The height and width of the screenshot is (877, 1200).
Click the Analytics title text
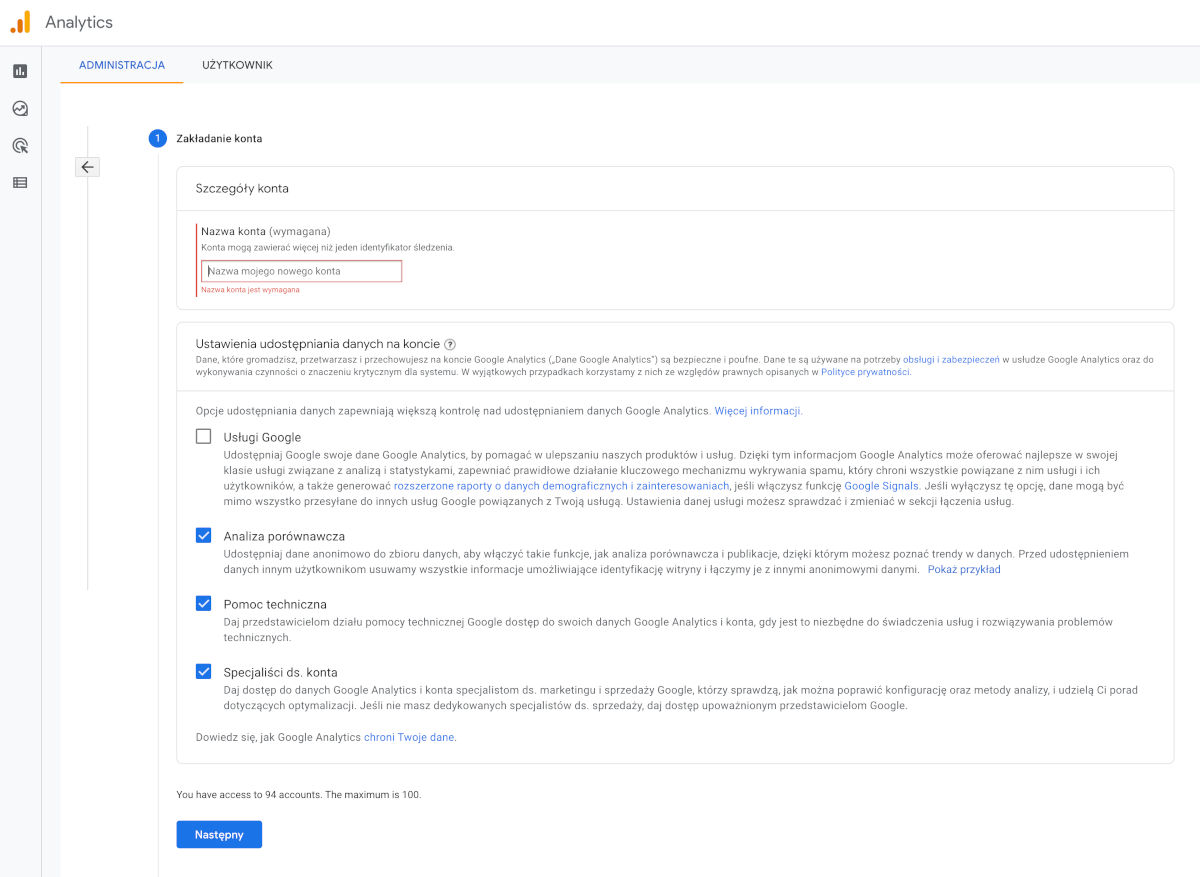point(79,22)
